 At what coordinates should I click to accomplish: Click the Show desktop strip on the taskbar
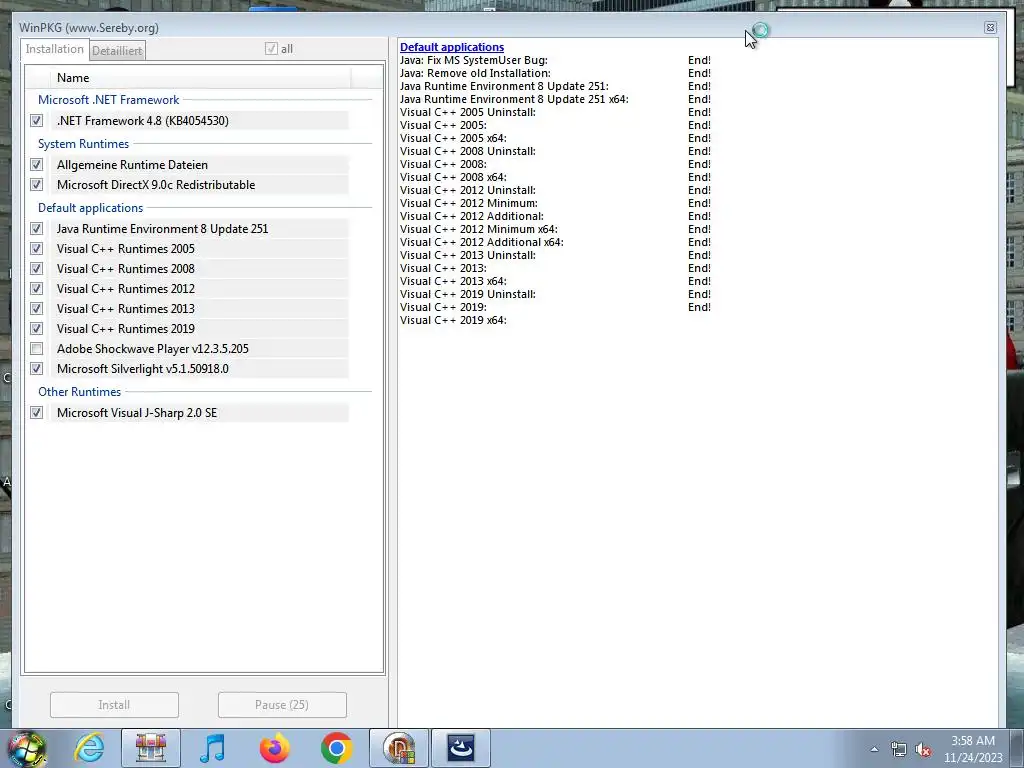(x=1017, y=748)
